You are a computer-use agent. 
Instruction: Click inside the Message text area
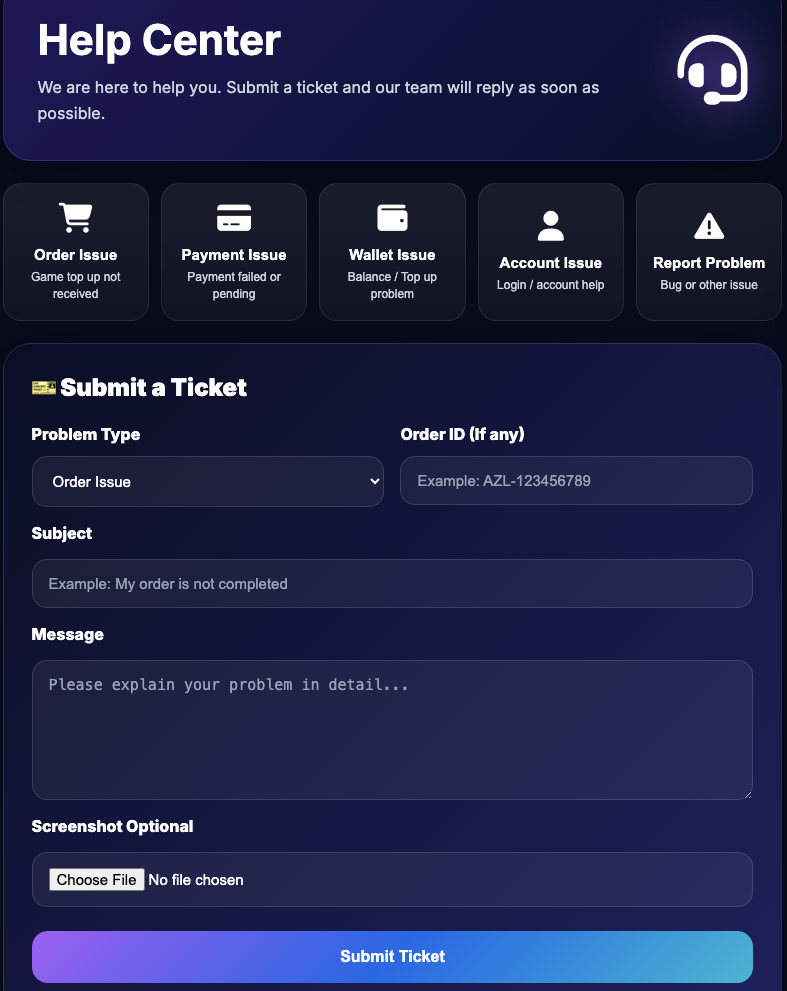tap(392, 730)
